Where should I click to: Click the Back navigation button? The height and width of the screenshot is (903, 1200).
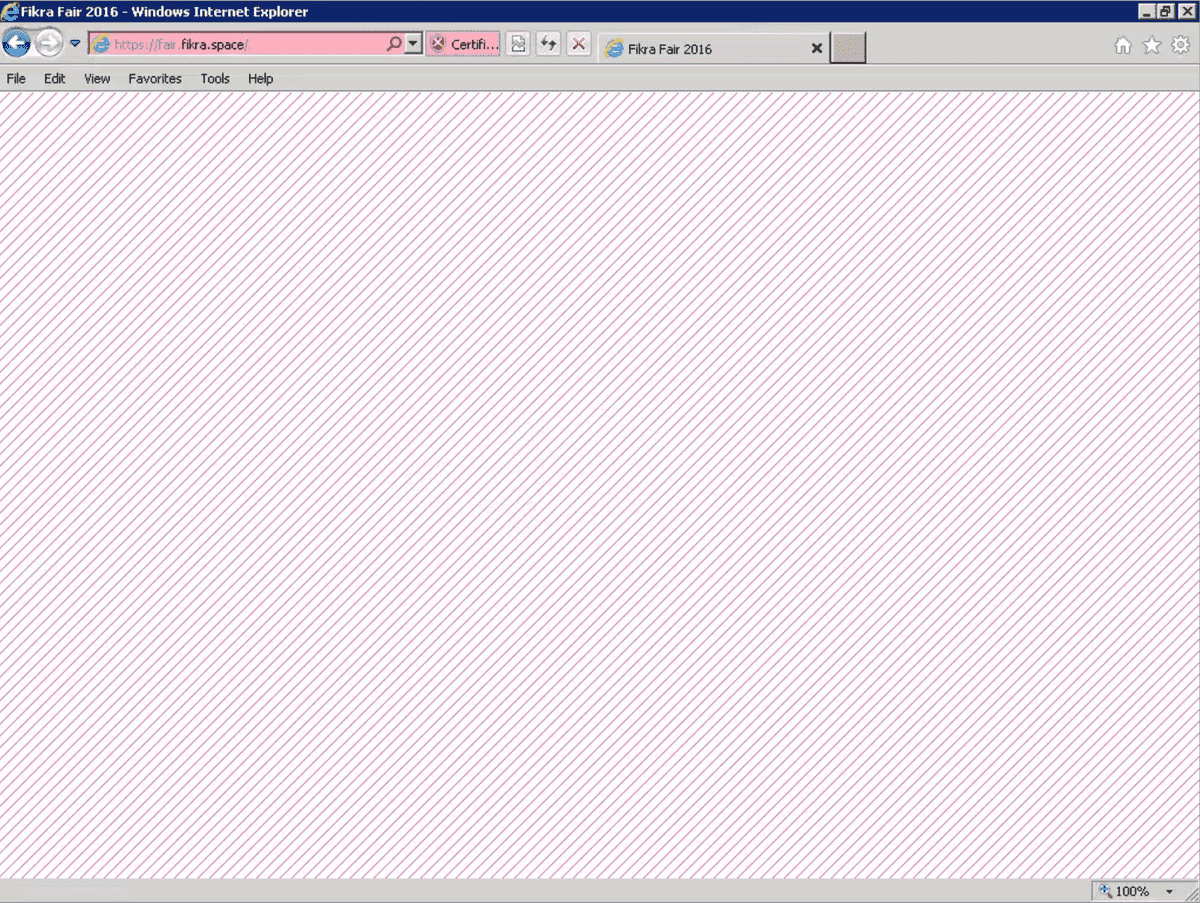coord(17,43)
